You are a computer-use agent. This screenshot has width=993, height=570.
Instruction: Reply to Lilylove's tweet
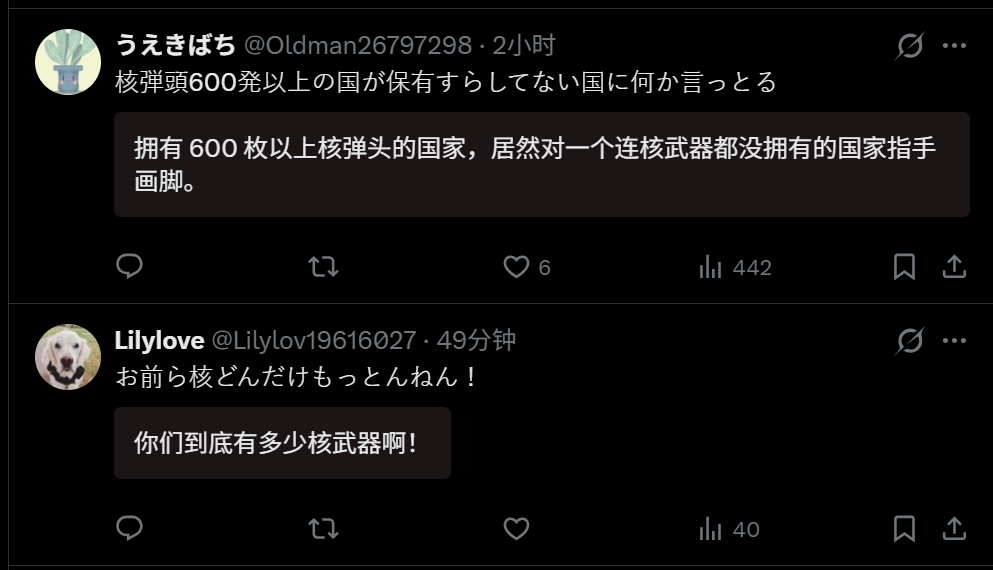(x=129, y=528)
